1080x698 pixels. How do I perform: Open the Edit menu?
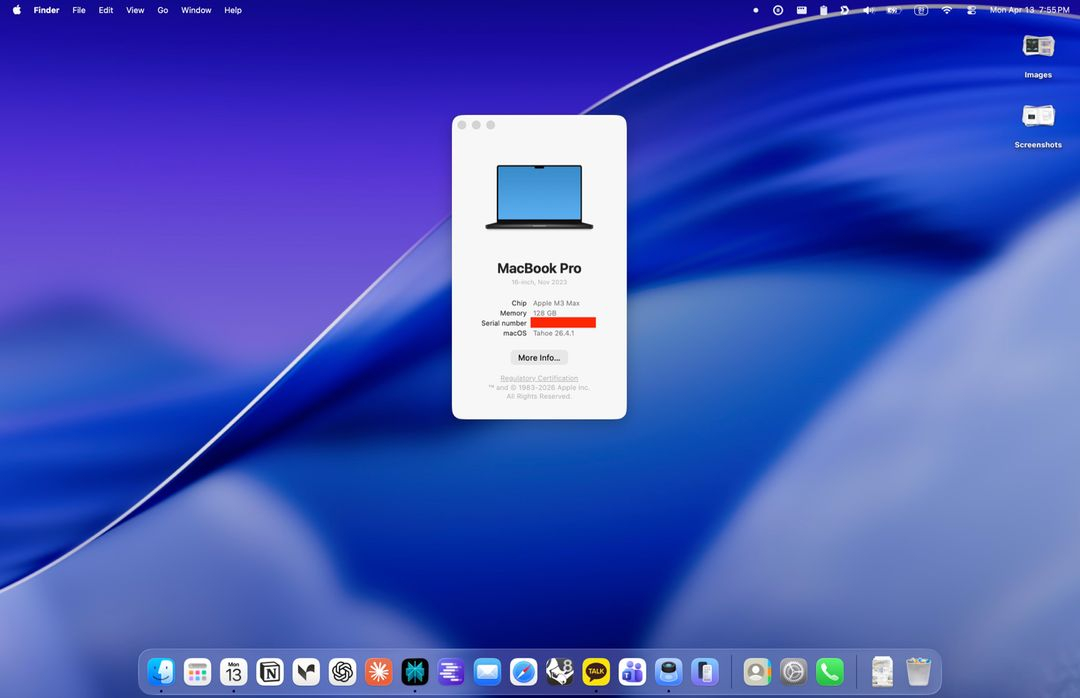(x=105, y=10)
